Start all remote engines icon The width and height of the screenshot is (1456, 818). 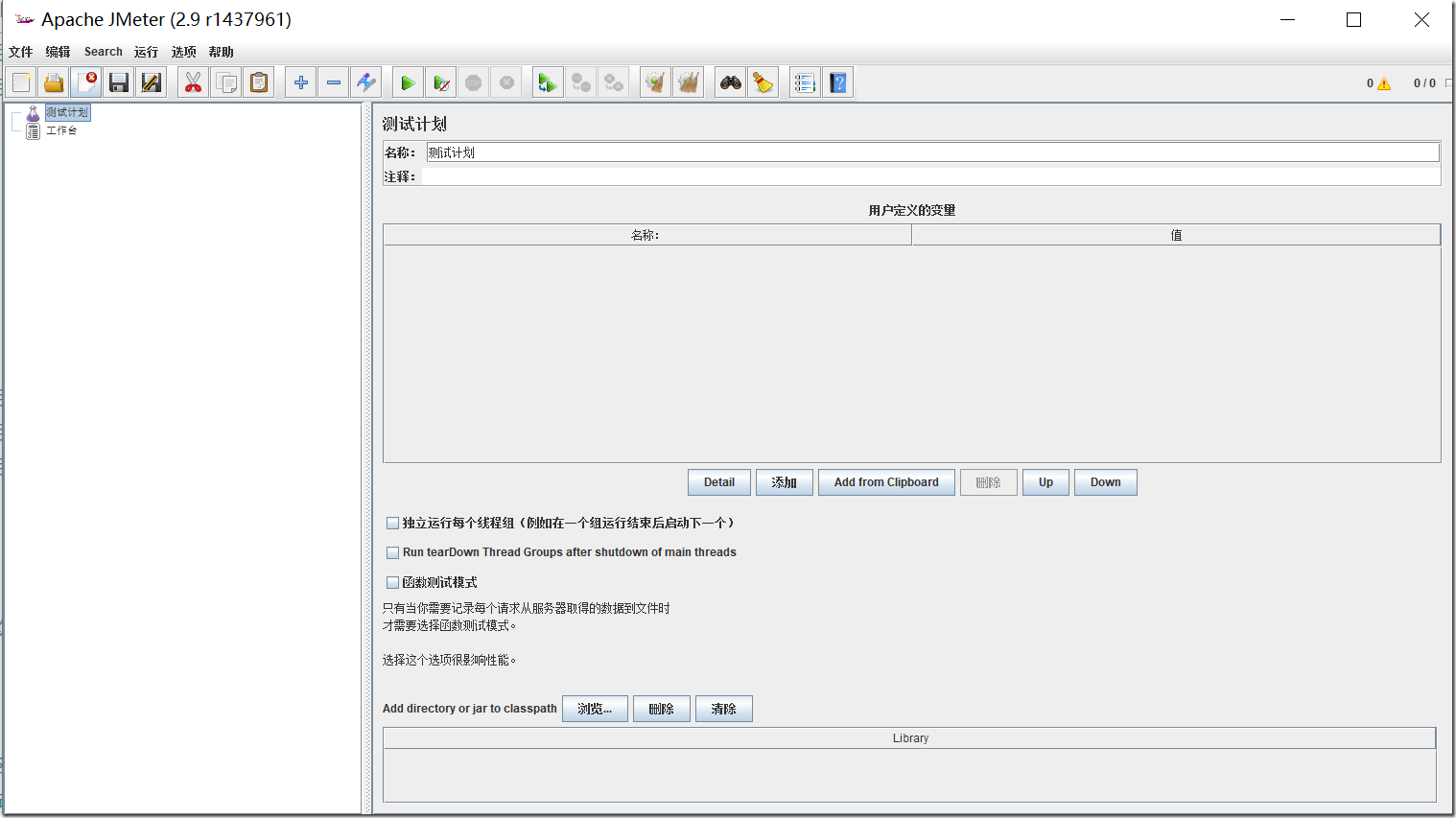[549, 82]
